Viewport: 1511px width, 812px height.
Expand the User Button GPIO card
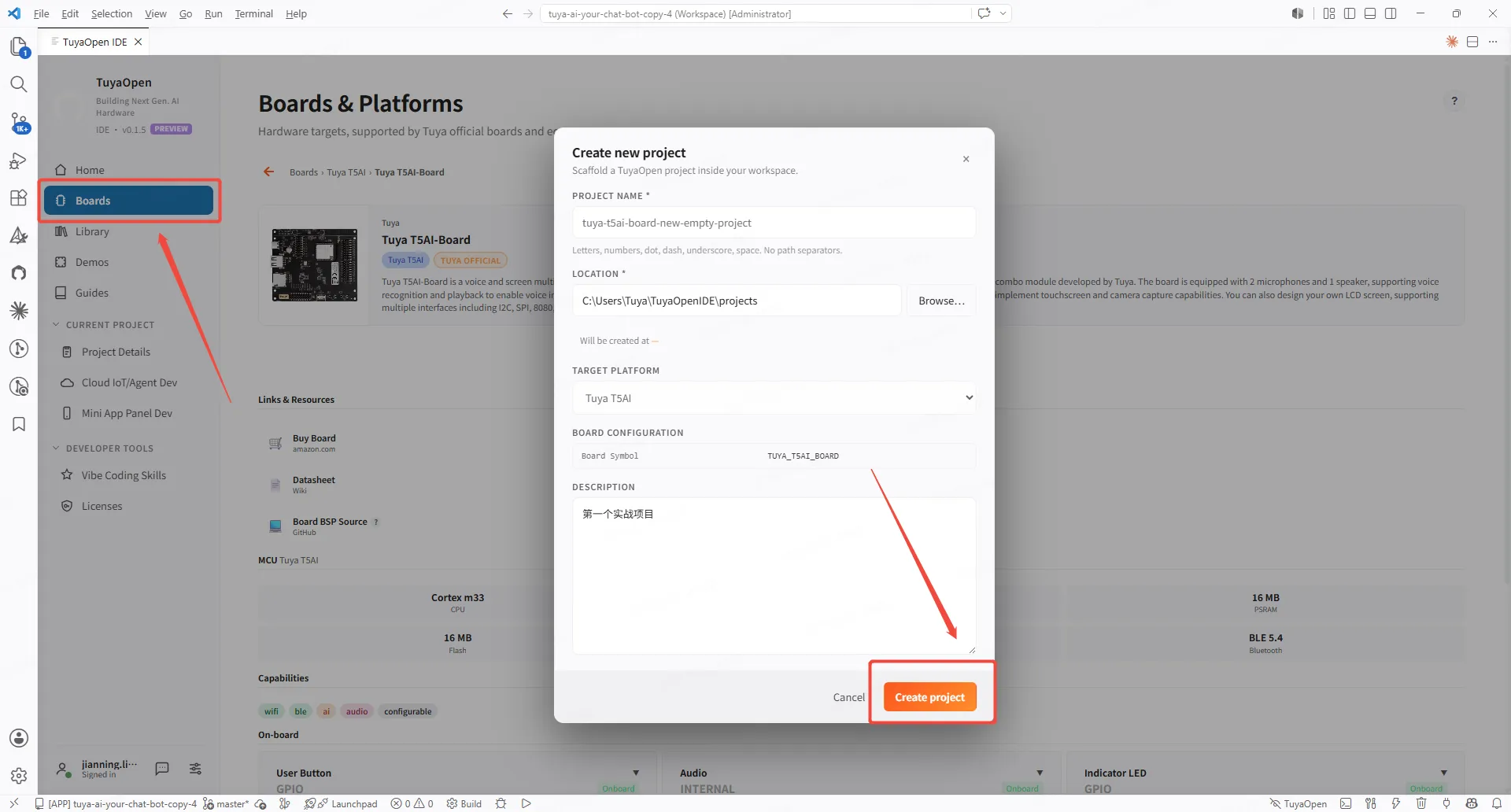pos(636,773)
